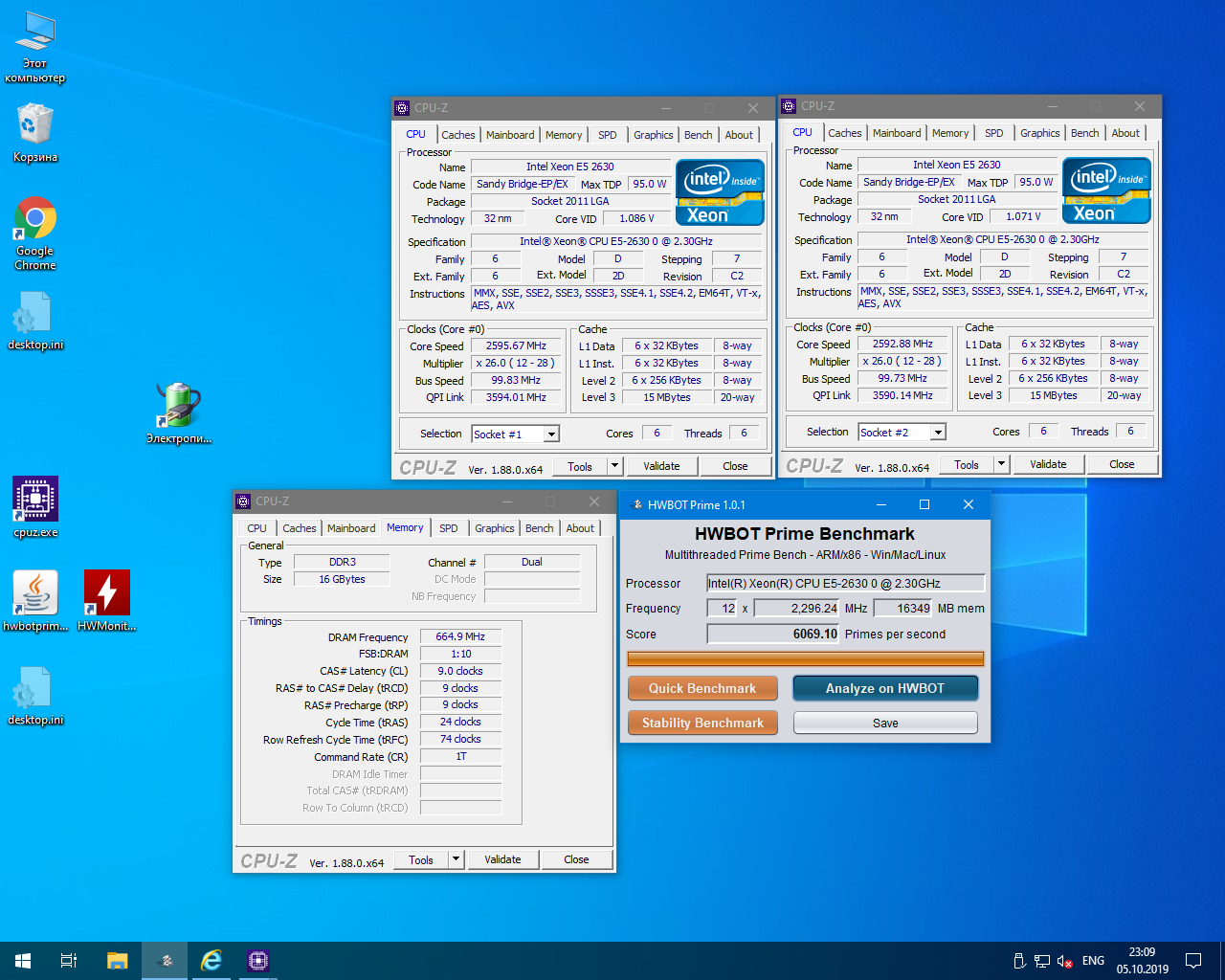
Task: Click the HWBOT Prime window title icon
Action: click(x=636, y=504)
